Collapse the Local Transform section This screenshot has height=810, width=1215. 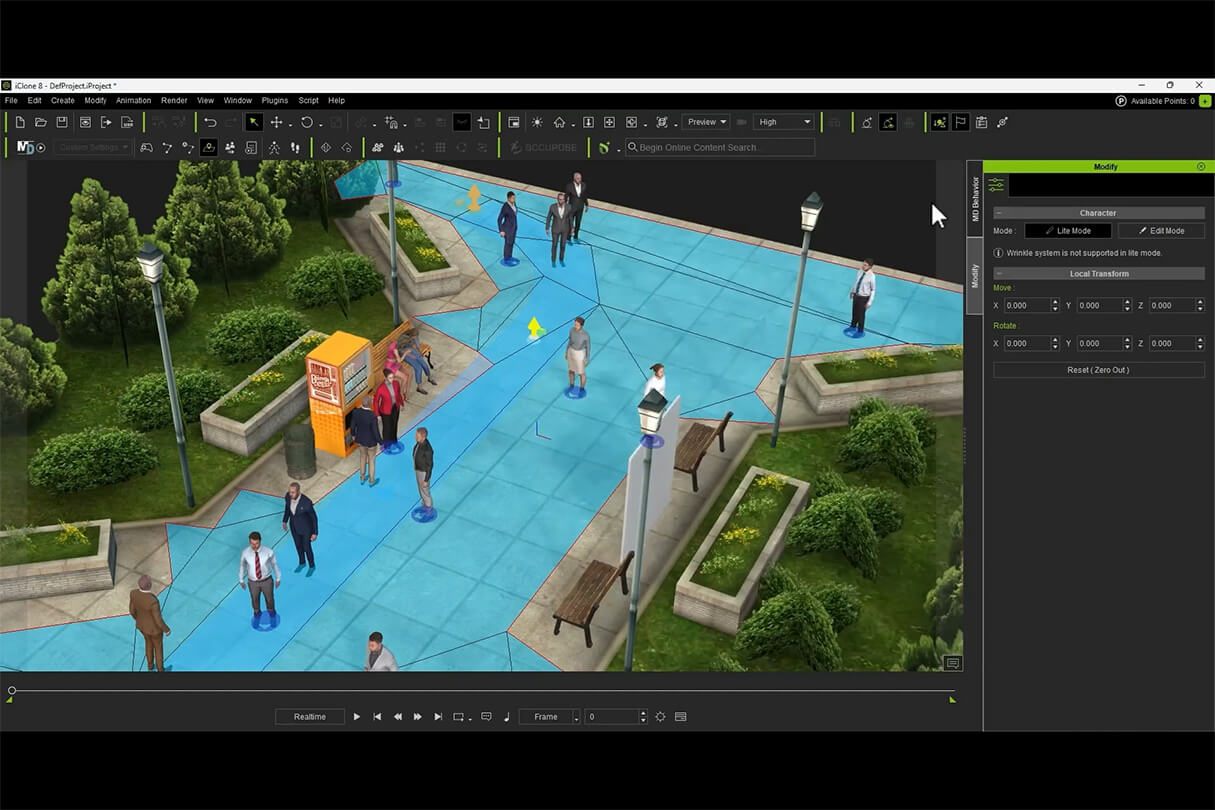pyautogui.click(x=999, y=274)
